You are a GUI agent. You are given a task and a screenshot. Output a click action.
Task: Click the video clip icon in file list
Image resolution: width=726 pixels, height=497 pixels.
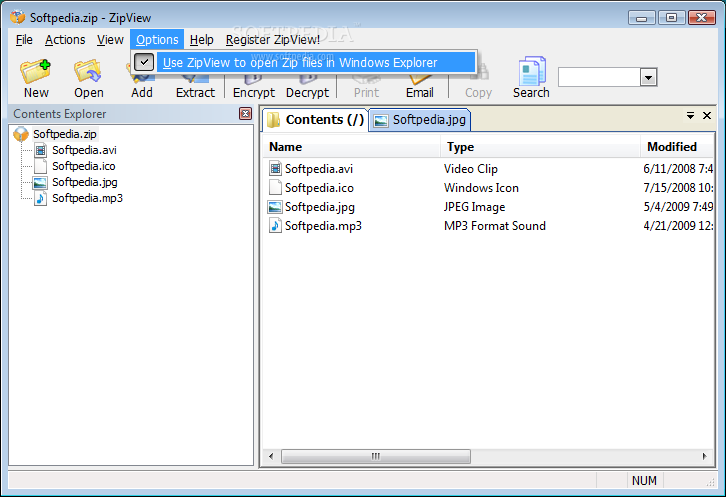[275, 169]
